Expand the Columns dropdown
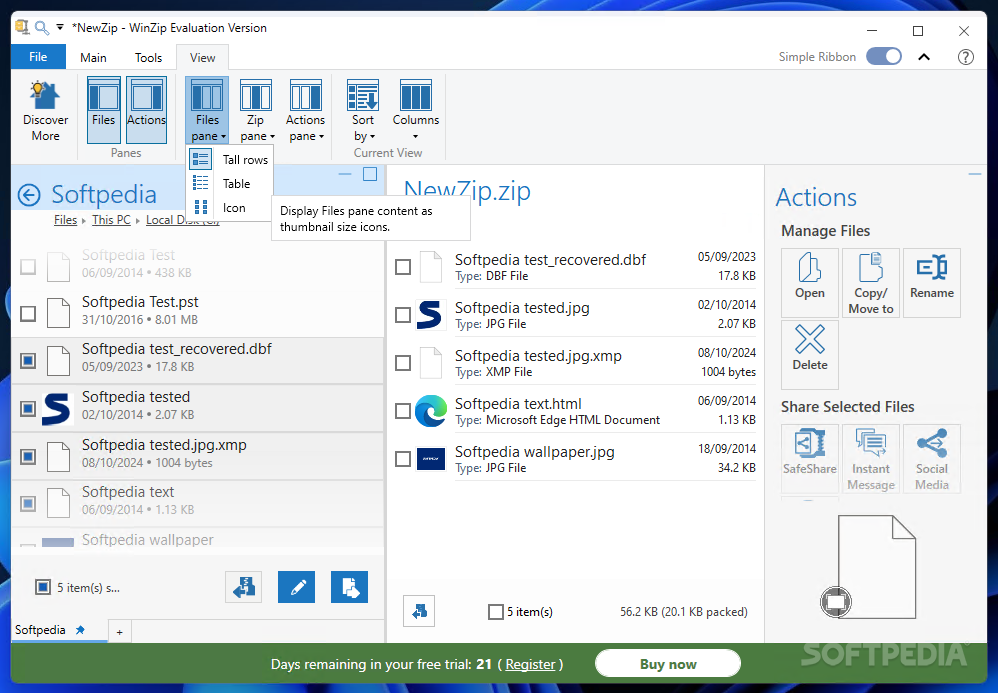998x693 pixels. [x=416, y=111]
